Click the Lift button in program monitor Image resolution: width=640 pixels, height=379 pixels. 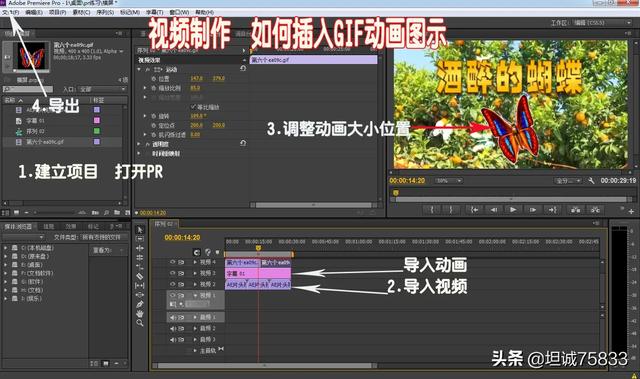click(x=576, y=210)
